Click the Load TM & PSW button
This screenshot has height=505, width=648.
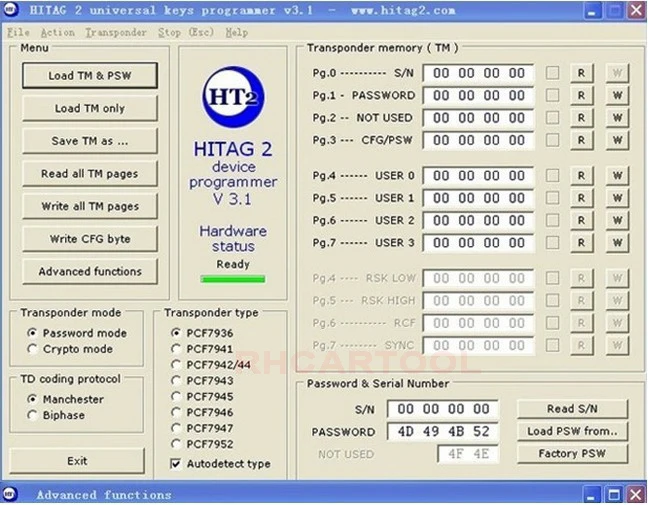tap(90, 76)
